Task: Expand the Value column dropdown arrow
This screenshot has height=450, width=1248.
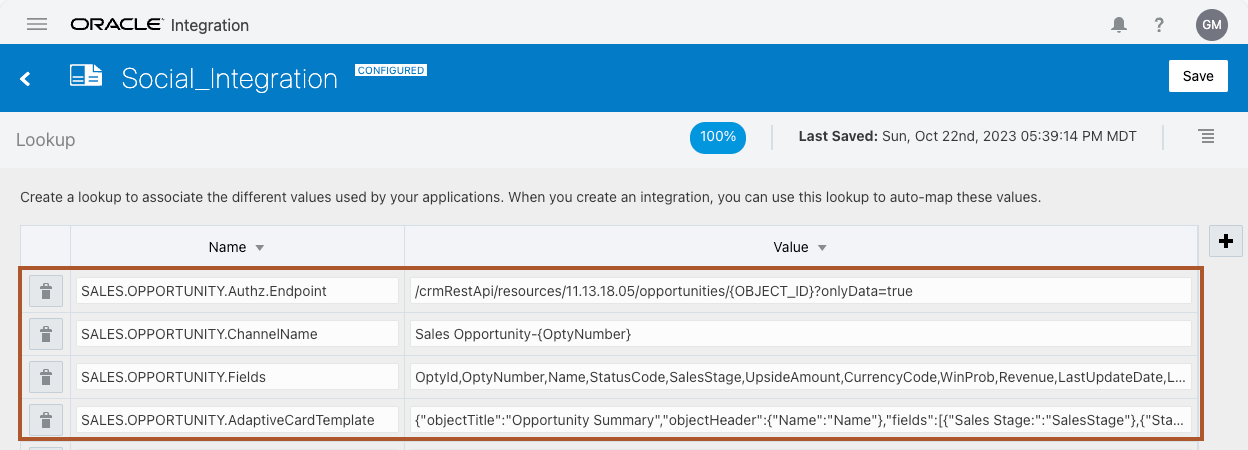Action: click(823, 248)
